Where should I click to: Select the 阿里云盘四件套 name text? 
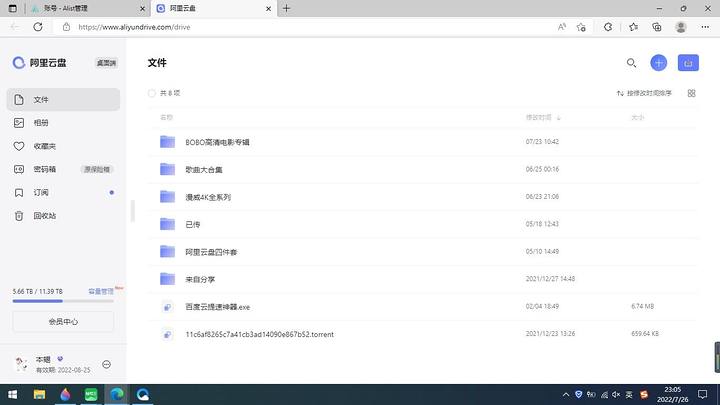(211, 252)
